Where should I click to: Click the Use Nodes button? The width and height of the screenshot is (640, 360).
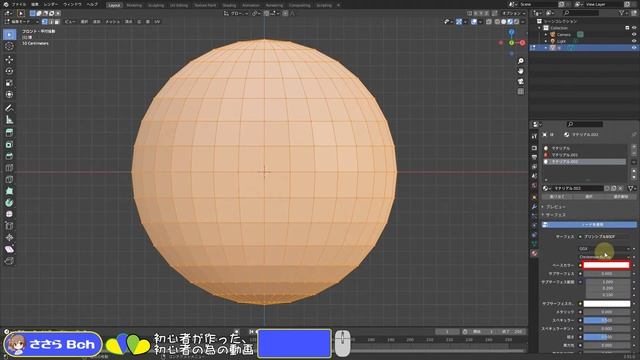(x=589, y=224)
